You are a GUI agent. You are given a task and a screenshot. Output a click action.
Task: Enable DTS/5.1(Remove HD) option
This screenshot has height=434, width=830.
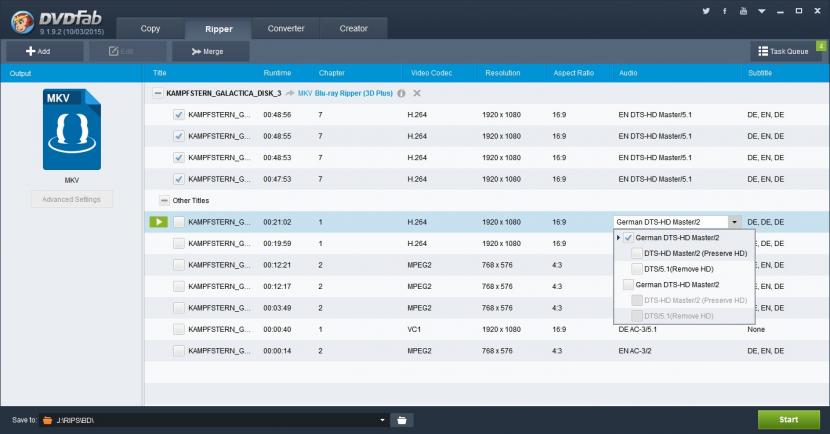click(x=637, y=269)
